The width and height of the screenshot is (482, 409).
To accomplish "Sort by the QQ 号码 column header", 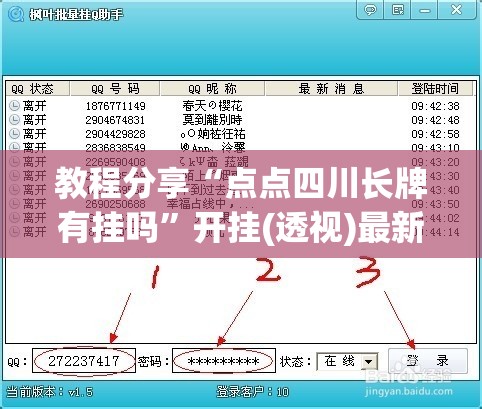I will click(x=115, y=89).
